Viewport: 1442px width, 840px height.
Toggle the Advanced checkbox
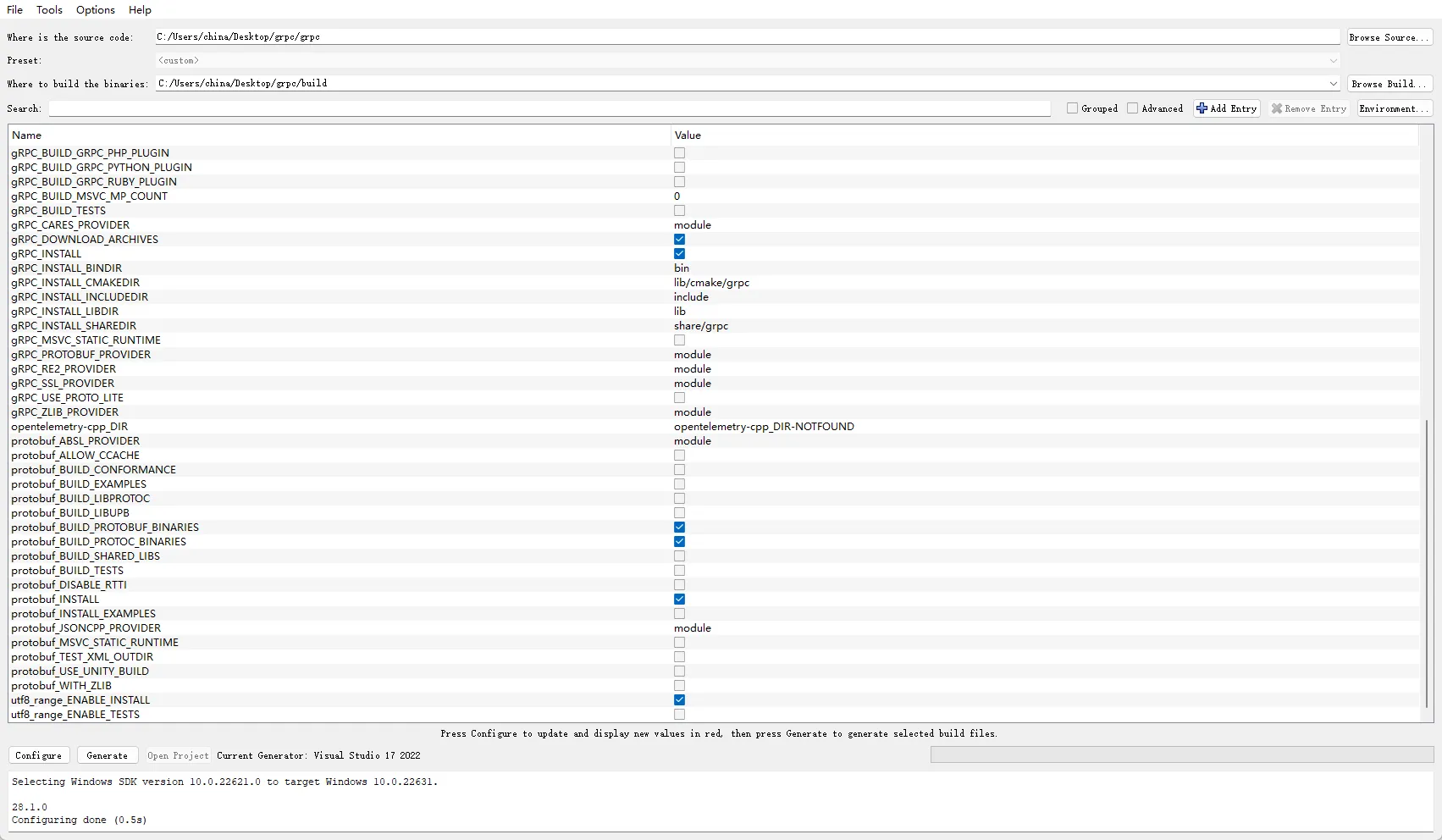pos(1132,108)
